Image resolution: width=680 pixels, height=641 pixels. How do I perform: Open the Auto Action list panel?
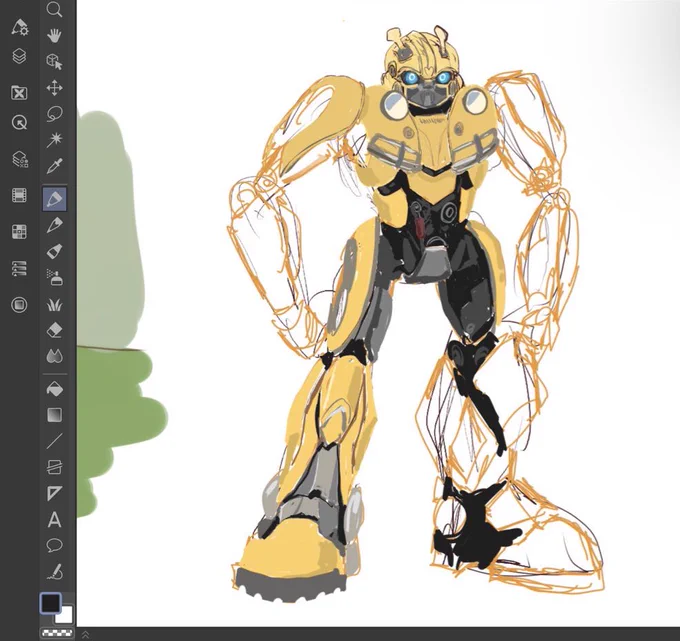tap(19, 269)
